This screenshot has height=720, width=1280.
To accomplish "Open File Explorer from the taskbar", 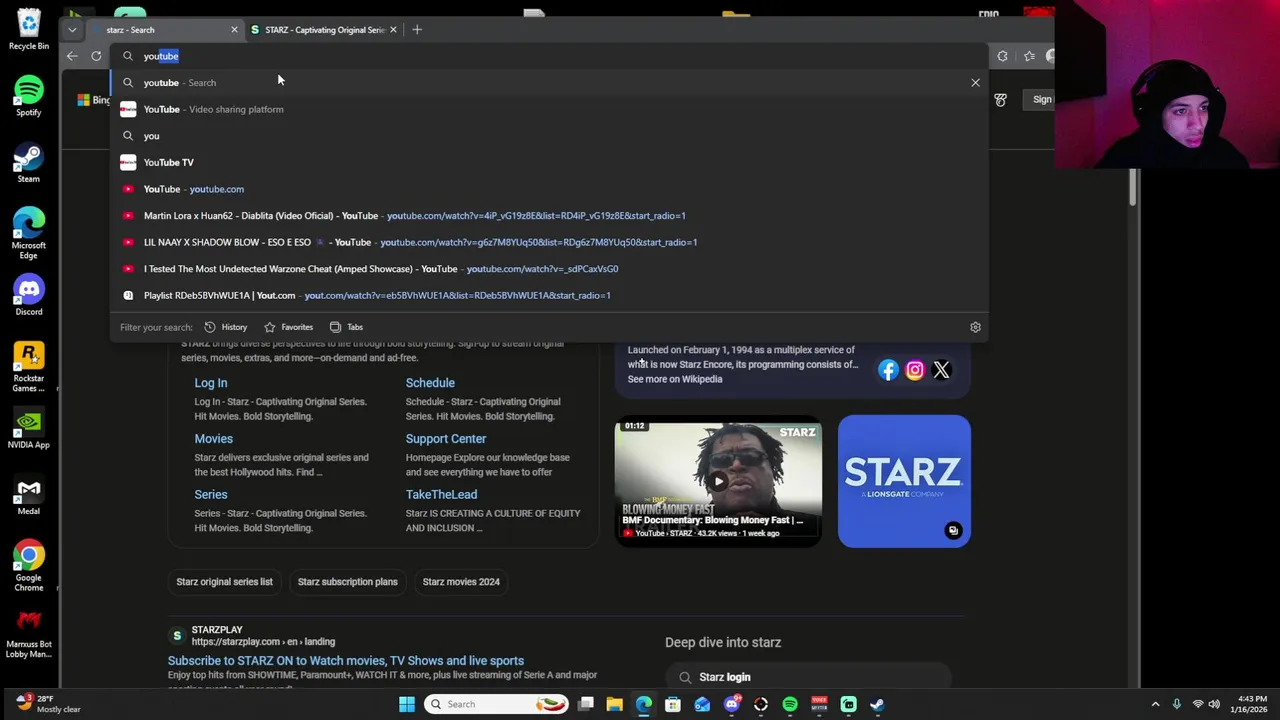I will 615,704.
